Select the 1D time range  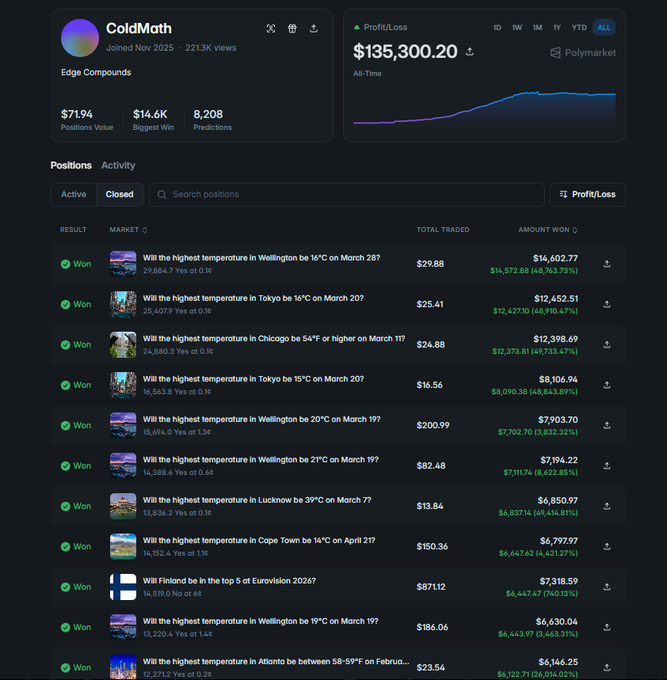pos(497,27)
